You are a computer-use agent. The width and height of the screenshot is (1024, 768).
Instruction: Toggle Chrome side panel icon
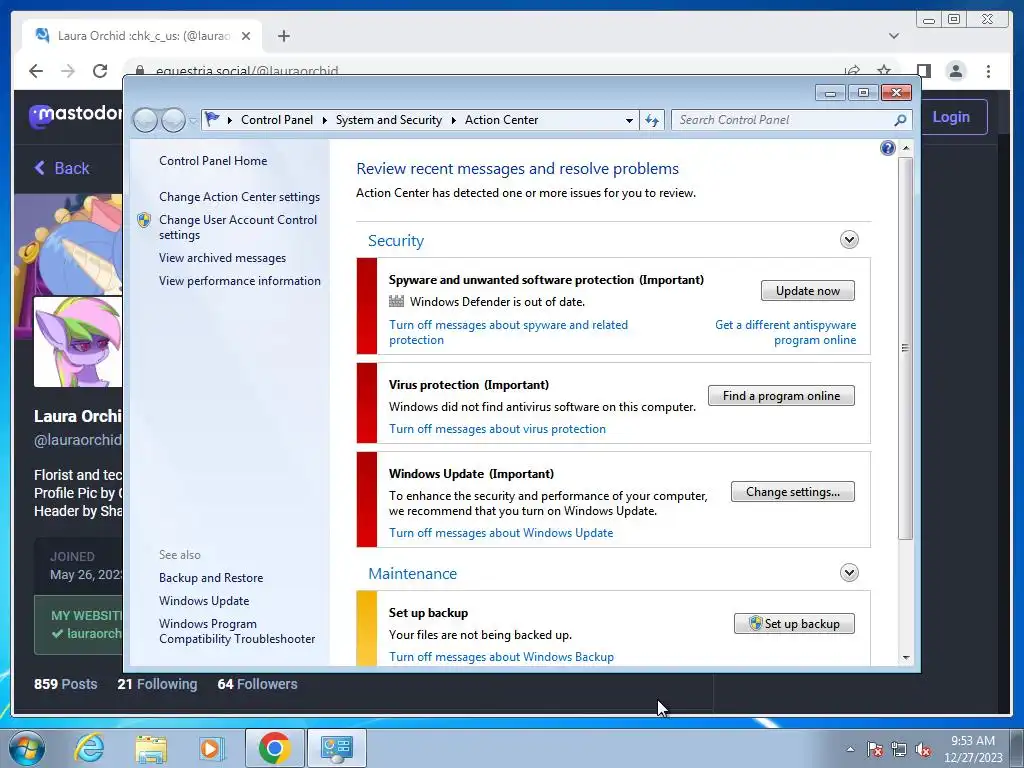tap(923, 71)
